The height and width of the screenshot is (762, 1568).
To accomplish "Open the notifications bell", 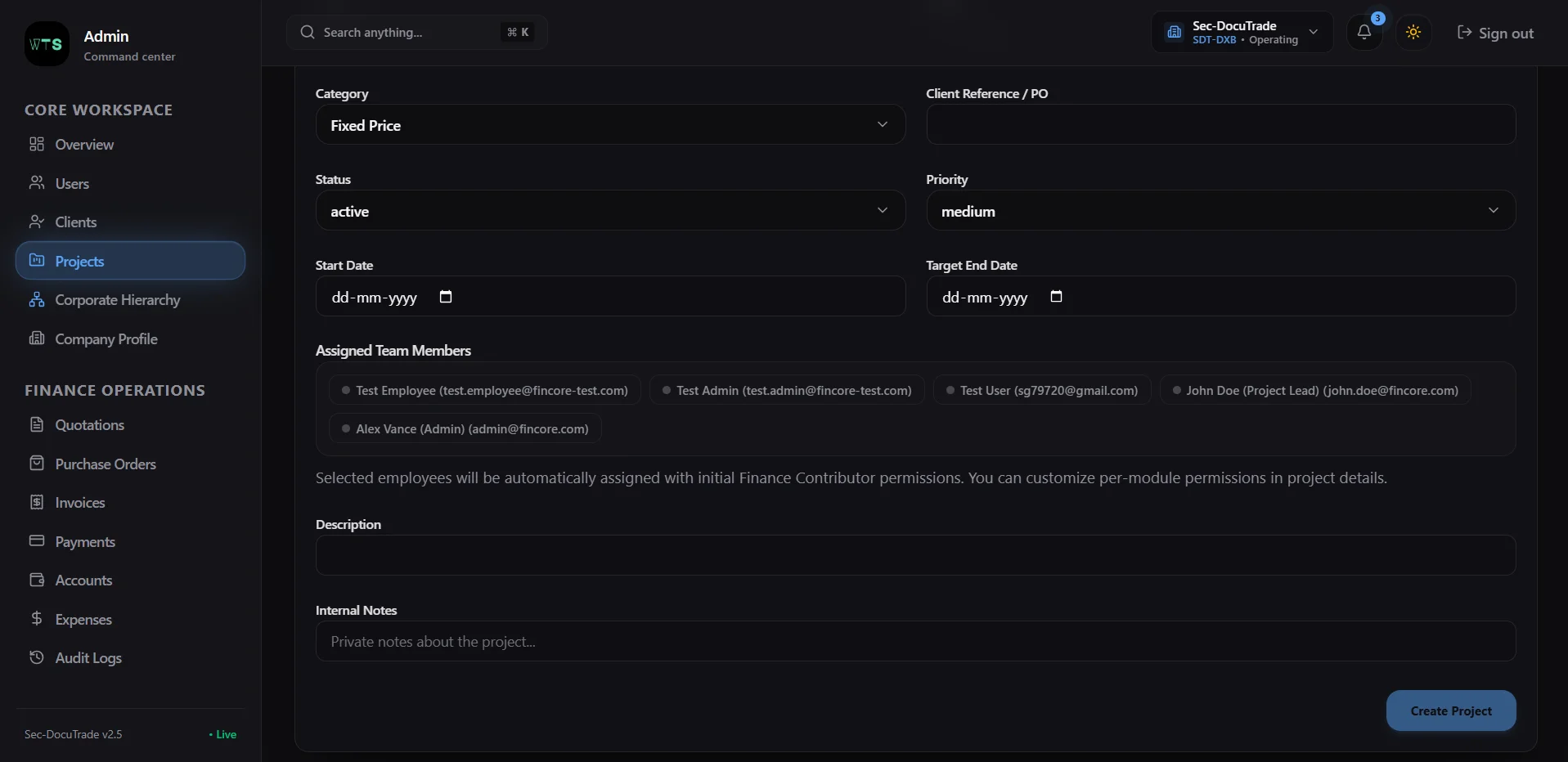I will [x=1364, y=32].
